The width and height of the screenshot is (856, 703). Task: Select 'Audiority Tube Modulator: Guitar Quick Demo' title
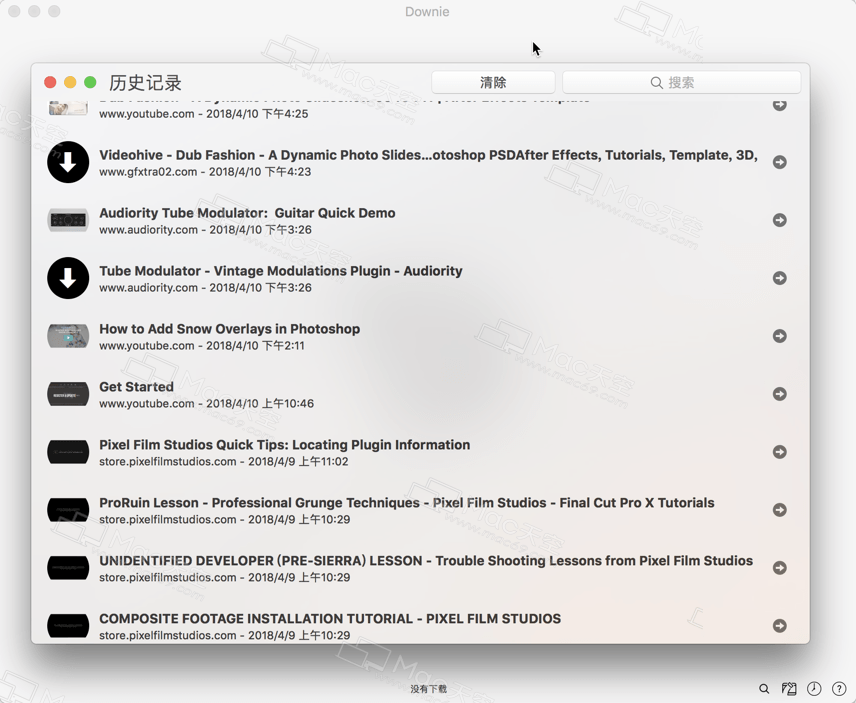247,213
